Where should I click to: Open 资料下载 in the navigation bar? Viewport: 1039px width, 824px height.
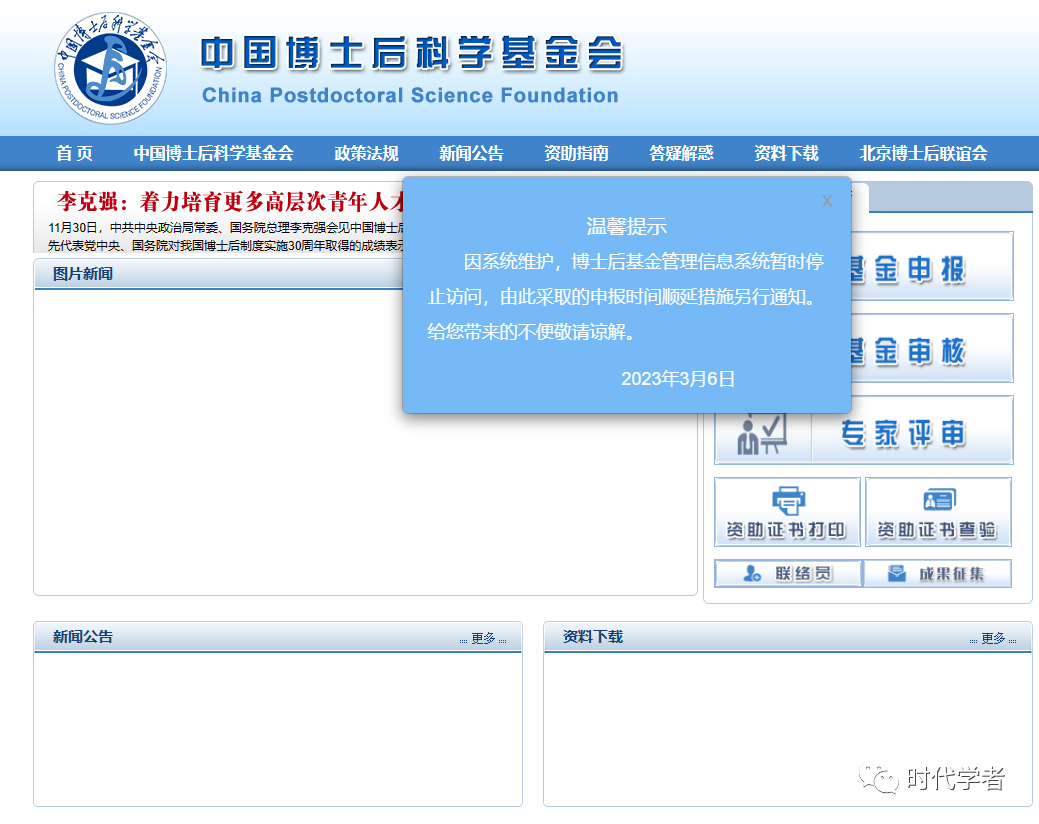tap(787, 154)
